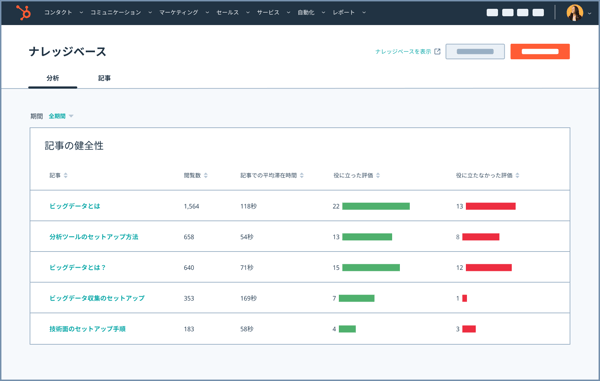Image resolution: width=600 pixels, height=381 pixels.
Task: Click average time 54秒
Action: (247, 237)
